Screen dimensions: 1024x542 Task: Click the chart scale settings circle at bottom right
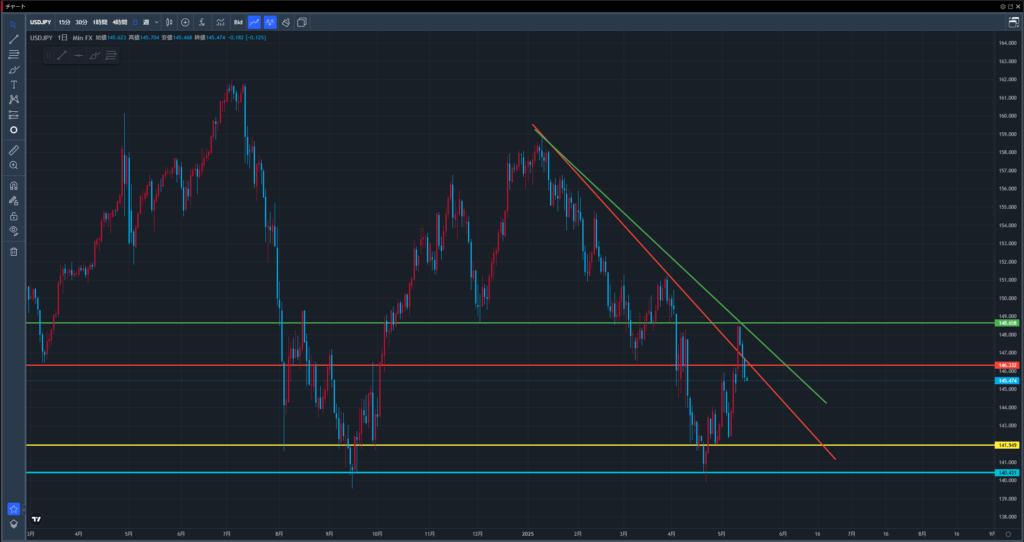click(1008, 534)
